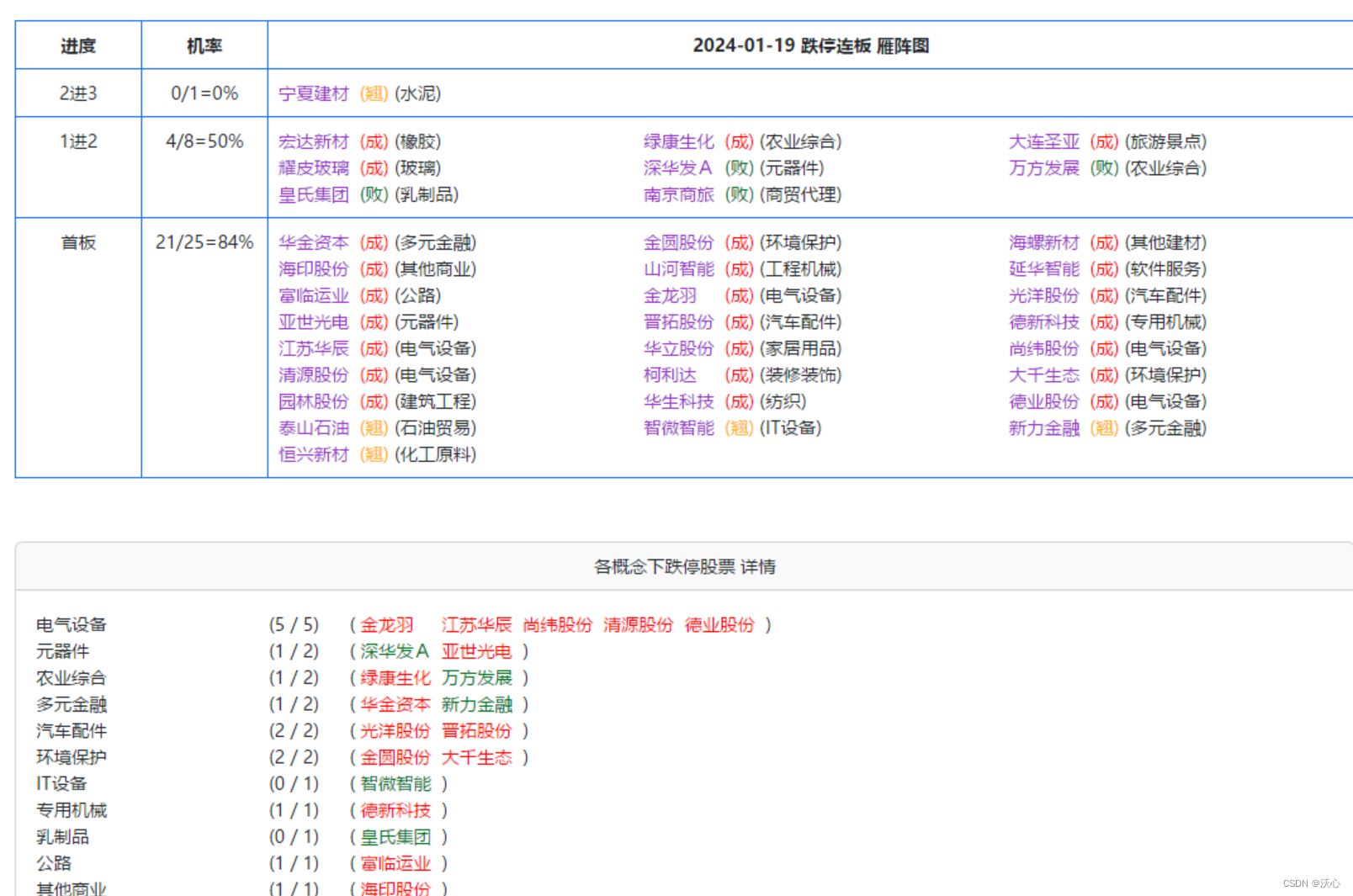Screen dimensions: 1353x896
Task: Open 南京商旅 stock link
Action: click(678, 194)
